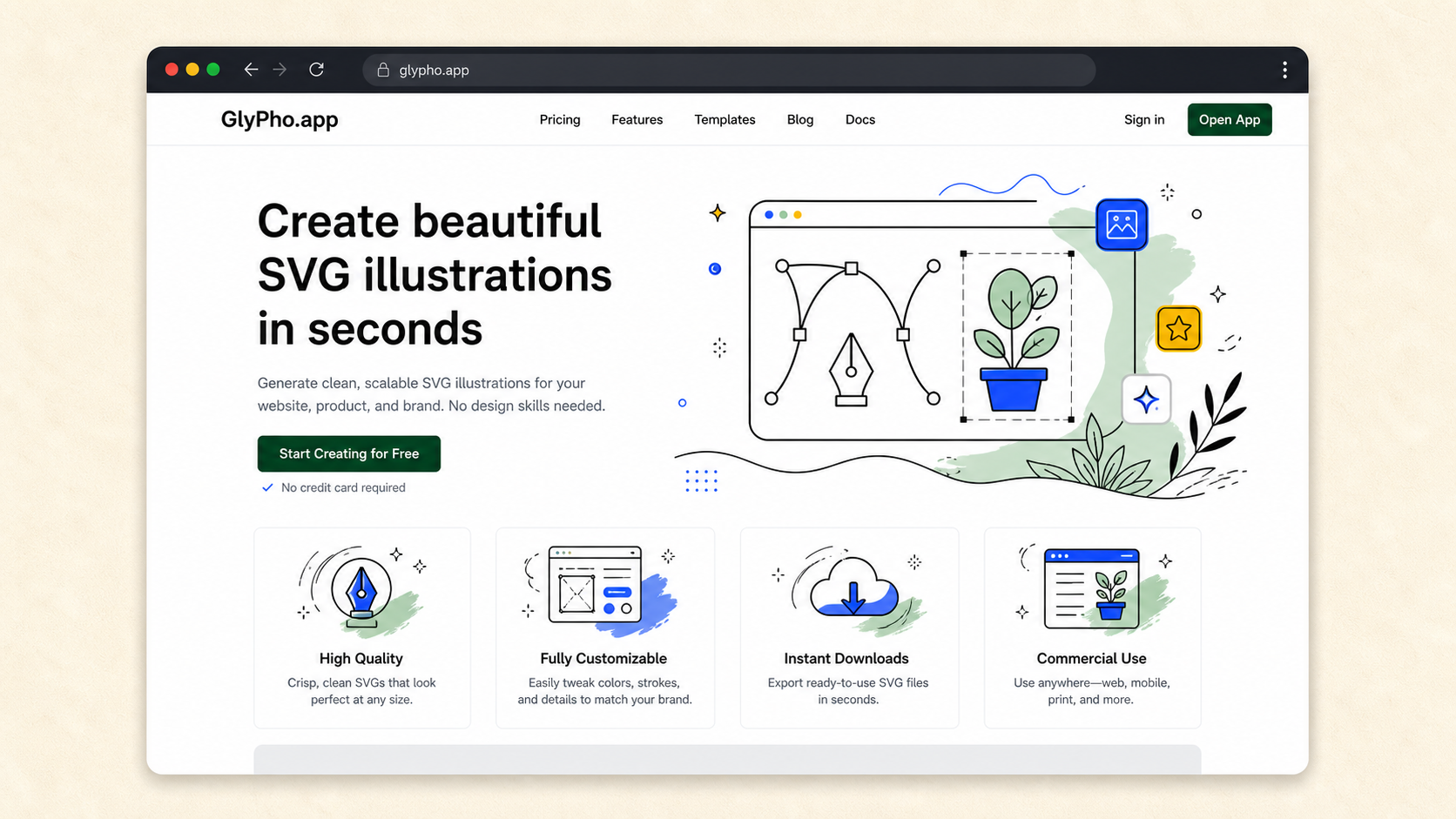Open the browser three-dot menu

coord(1284,70)
